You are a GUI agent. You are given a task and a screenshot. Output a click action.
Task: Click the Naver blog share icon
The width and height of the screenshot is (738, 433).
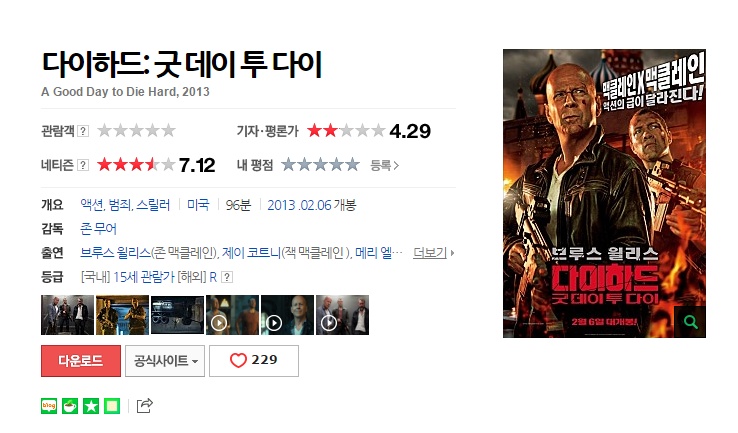coord(49,406)
